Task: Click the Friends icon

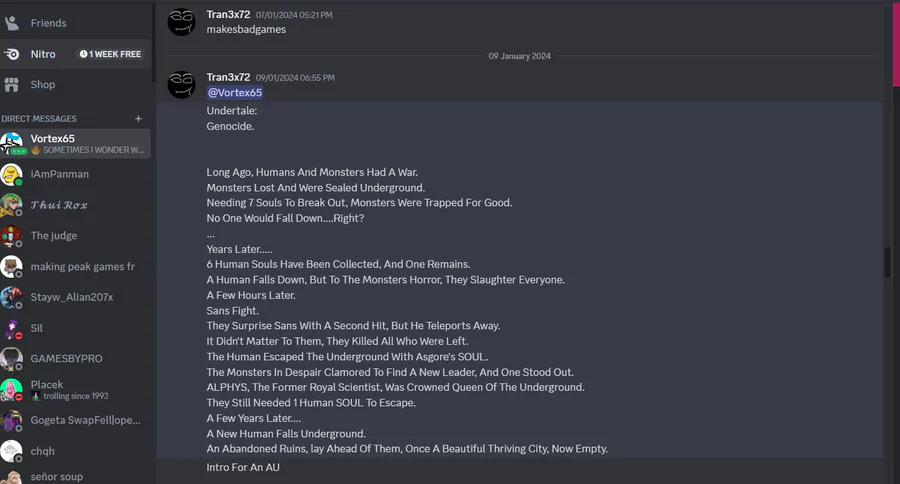Action: click(12, 22)
